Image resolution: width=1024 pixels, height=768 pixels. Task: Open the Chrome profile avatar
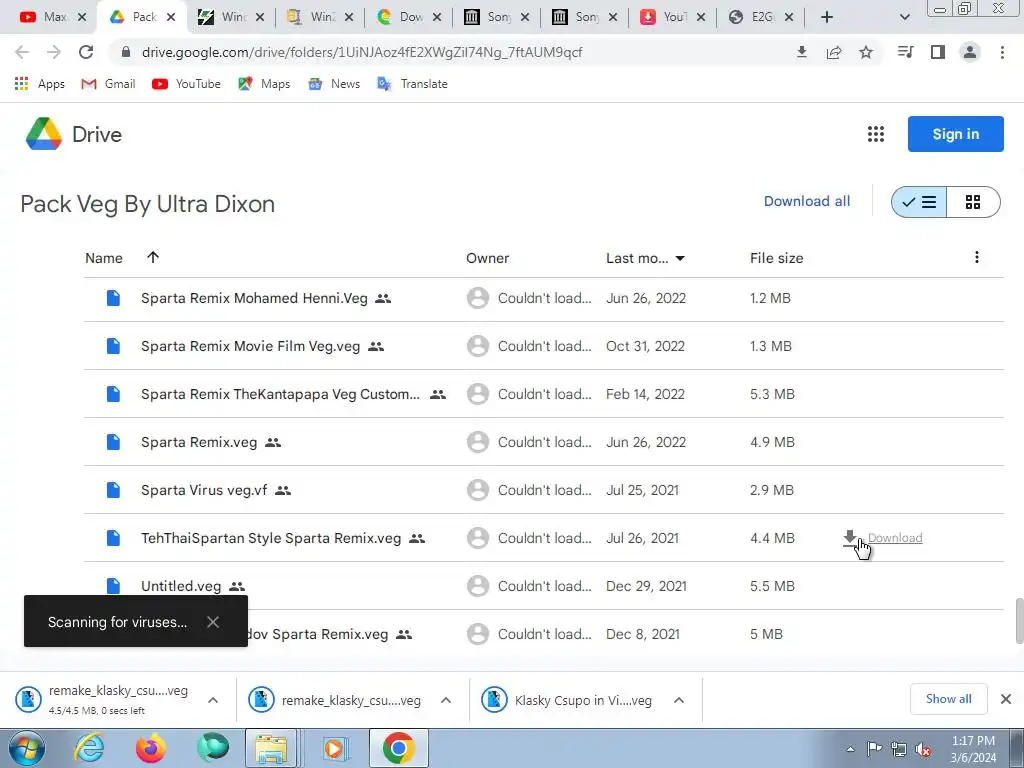pos(970,52)
